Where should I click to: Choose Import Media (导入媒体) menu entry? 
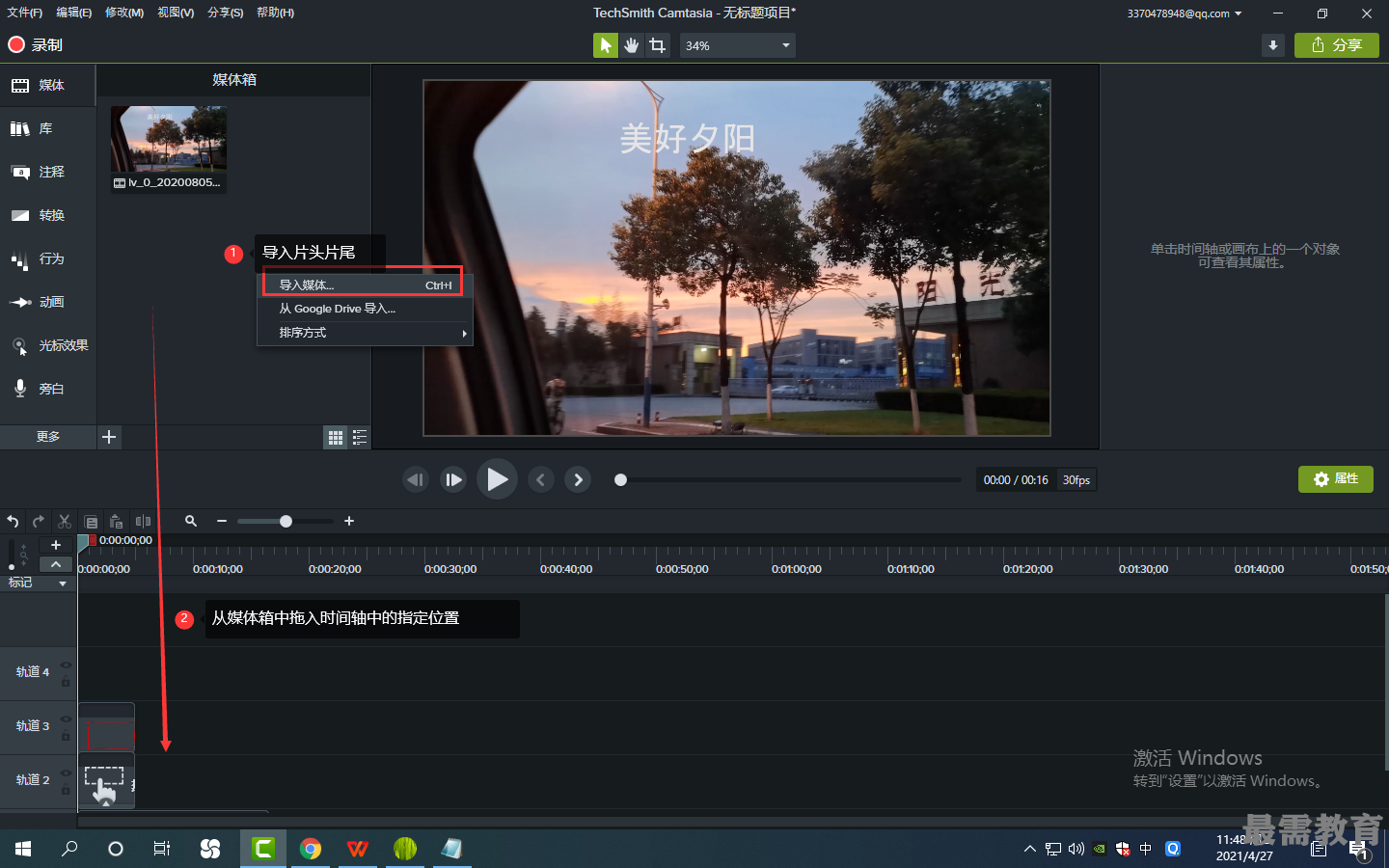point(365,285)
